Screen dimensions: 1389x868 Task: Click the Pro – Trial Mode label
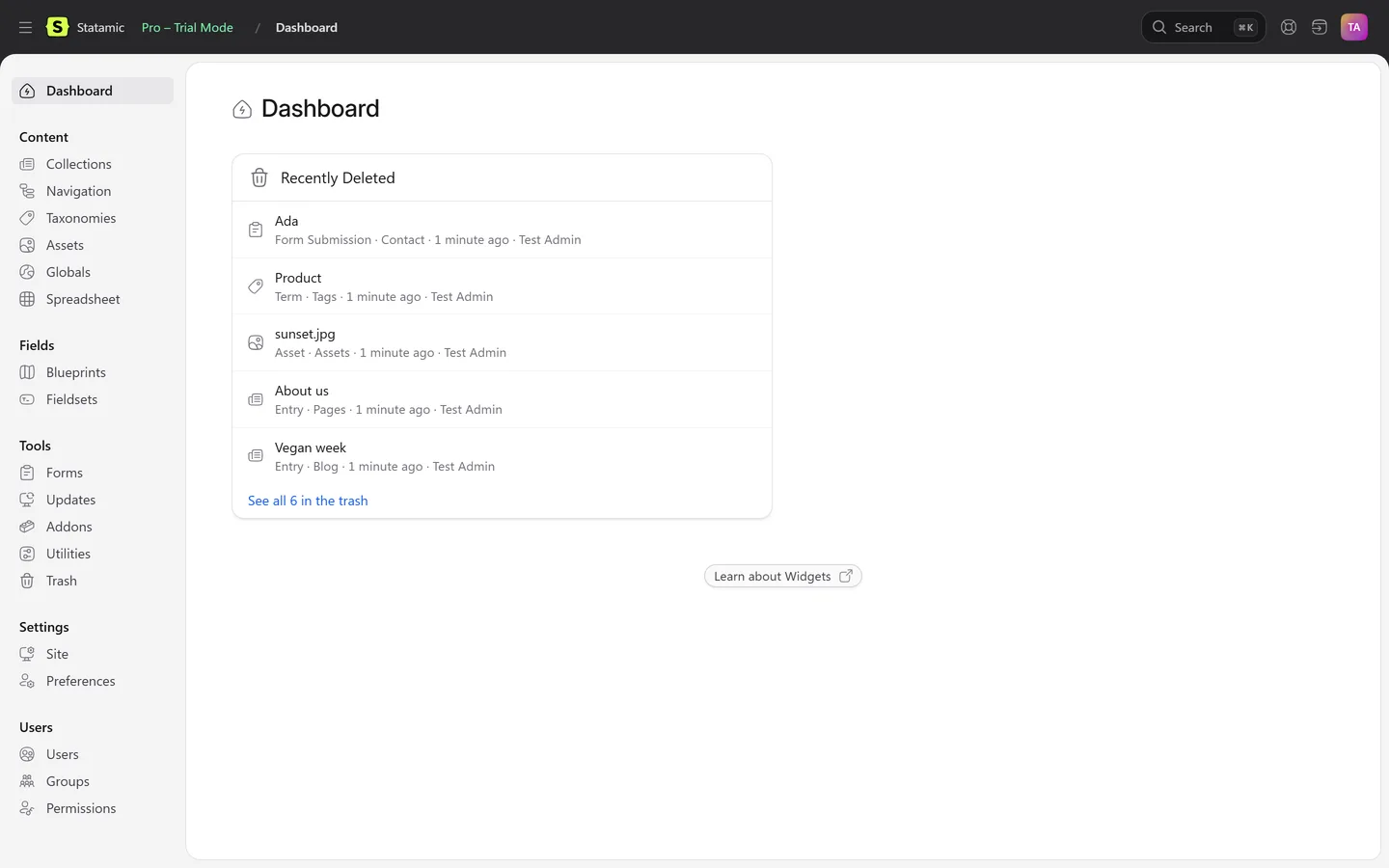pos(187,27)
